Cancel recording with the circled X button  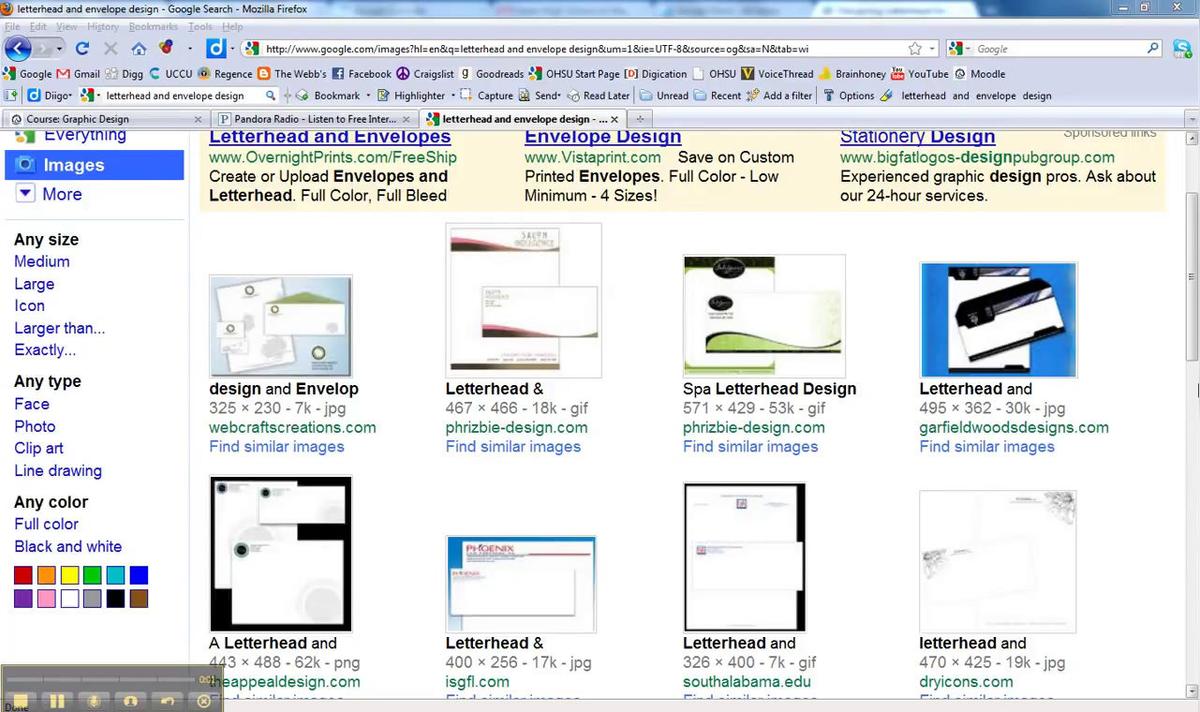(204, 701)
